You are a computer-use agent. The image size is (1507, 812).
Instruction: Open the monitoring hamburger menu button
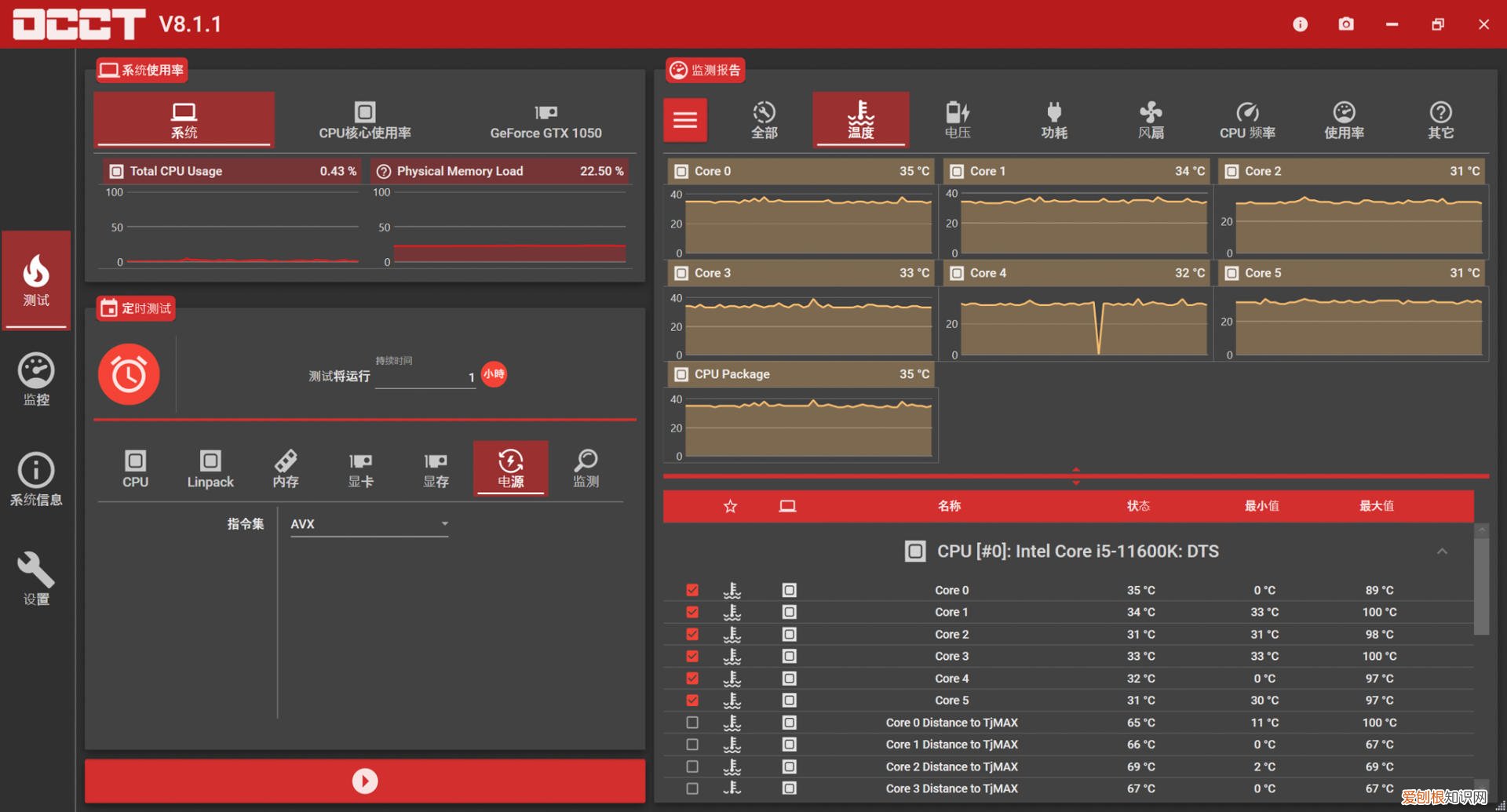685,120
